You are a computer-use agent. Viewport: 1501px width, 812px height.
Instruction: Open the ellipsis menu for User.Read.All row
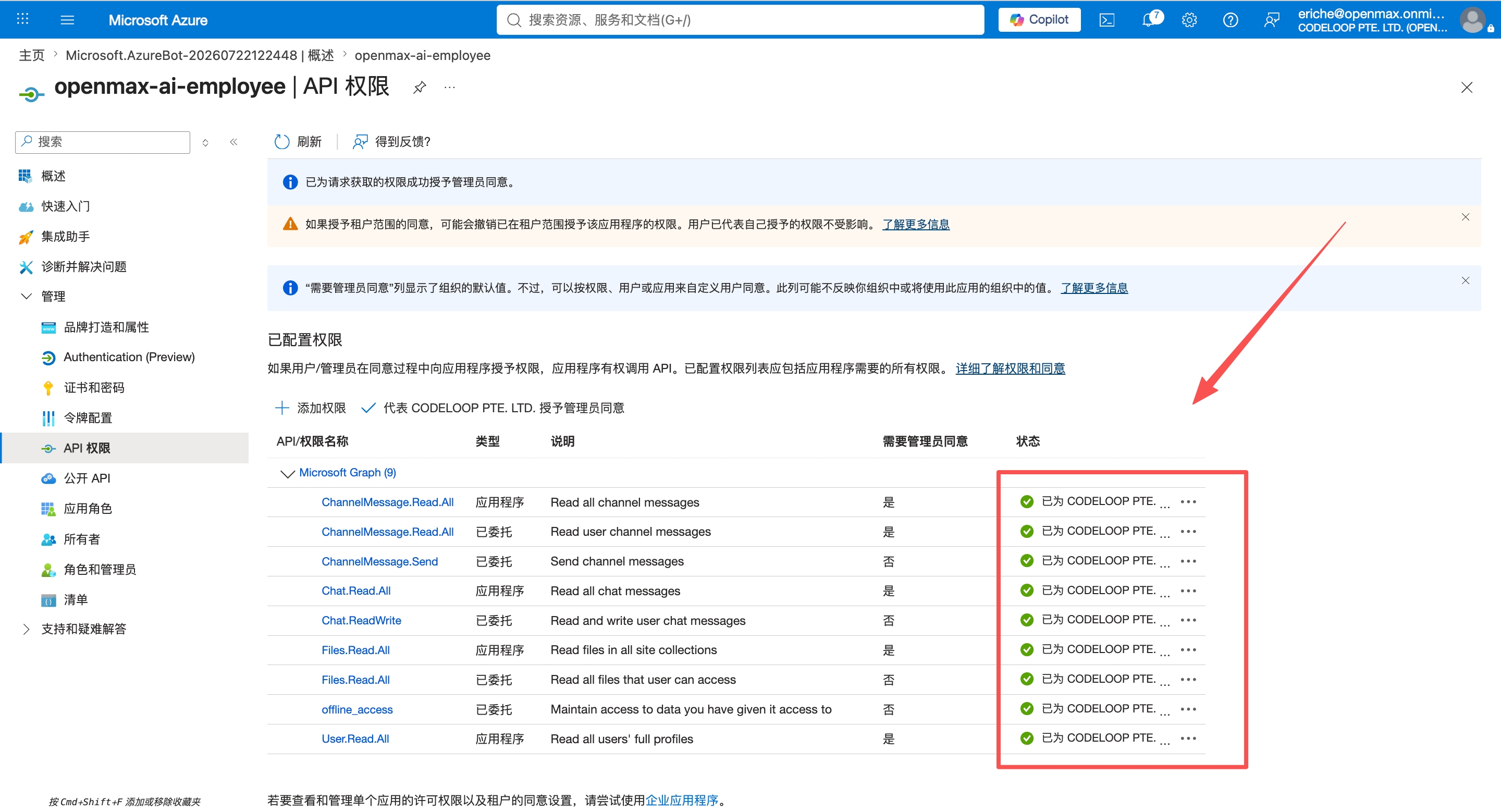tap(1188, 738)
